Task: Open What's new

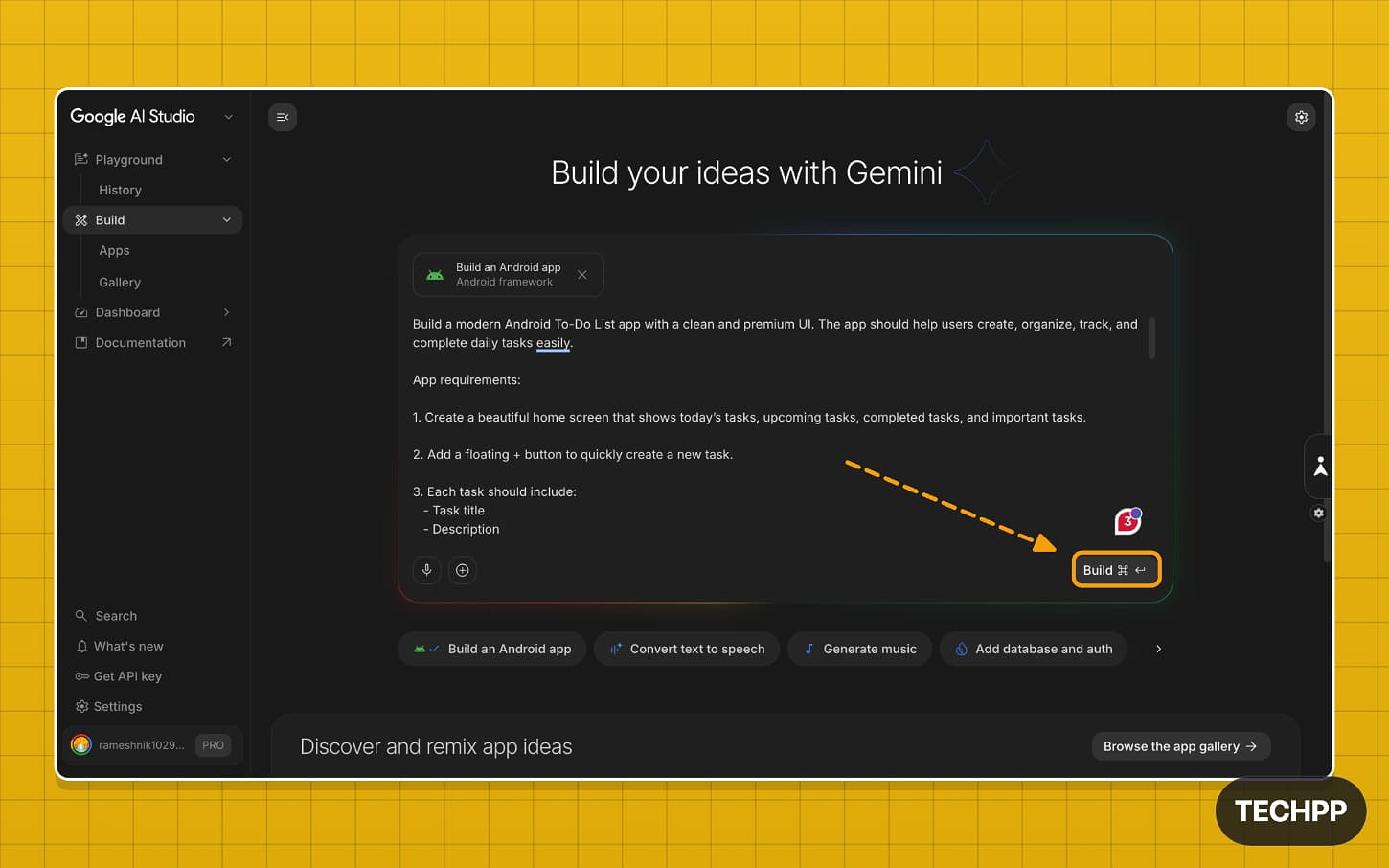Action: [x=128, y=647]
